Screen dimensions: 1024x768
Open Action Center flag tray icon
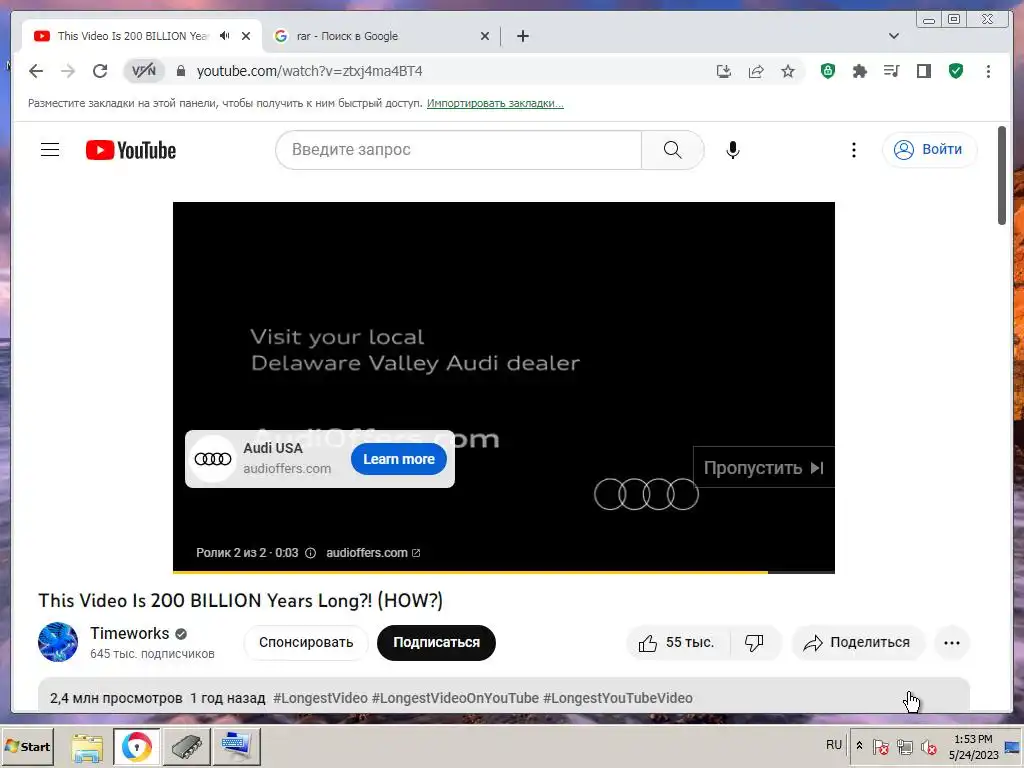[x=880, y=746]
